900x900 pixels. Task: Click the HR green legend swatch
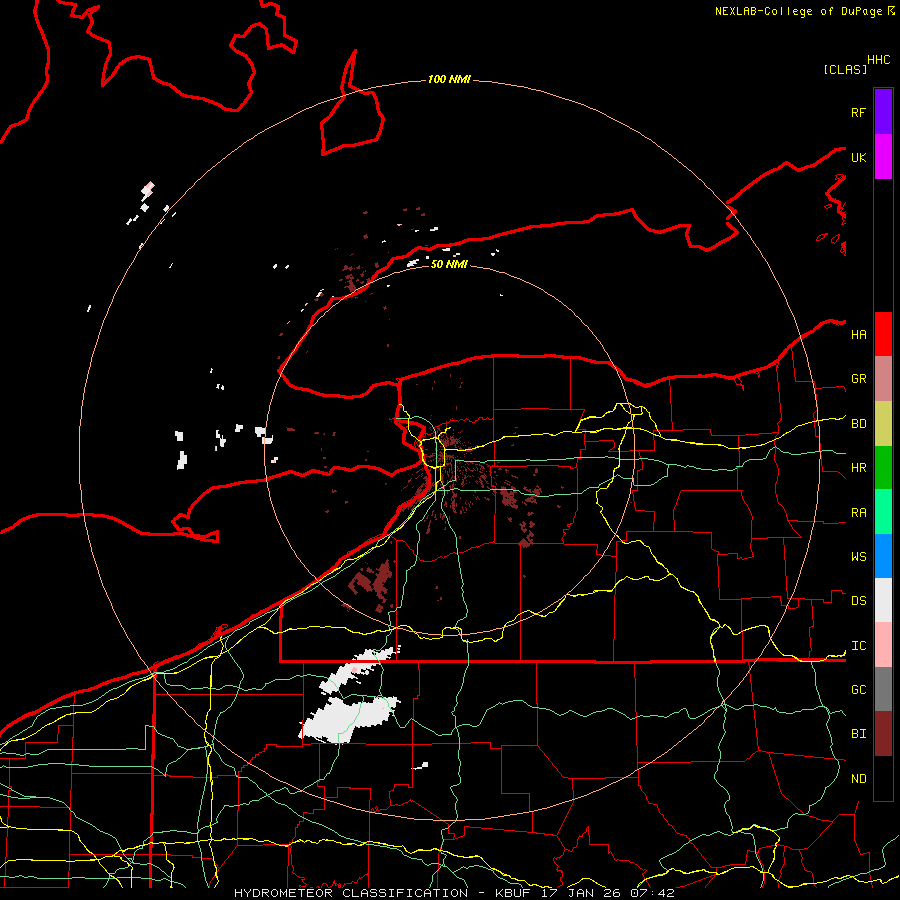click(x=883, y=468)
